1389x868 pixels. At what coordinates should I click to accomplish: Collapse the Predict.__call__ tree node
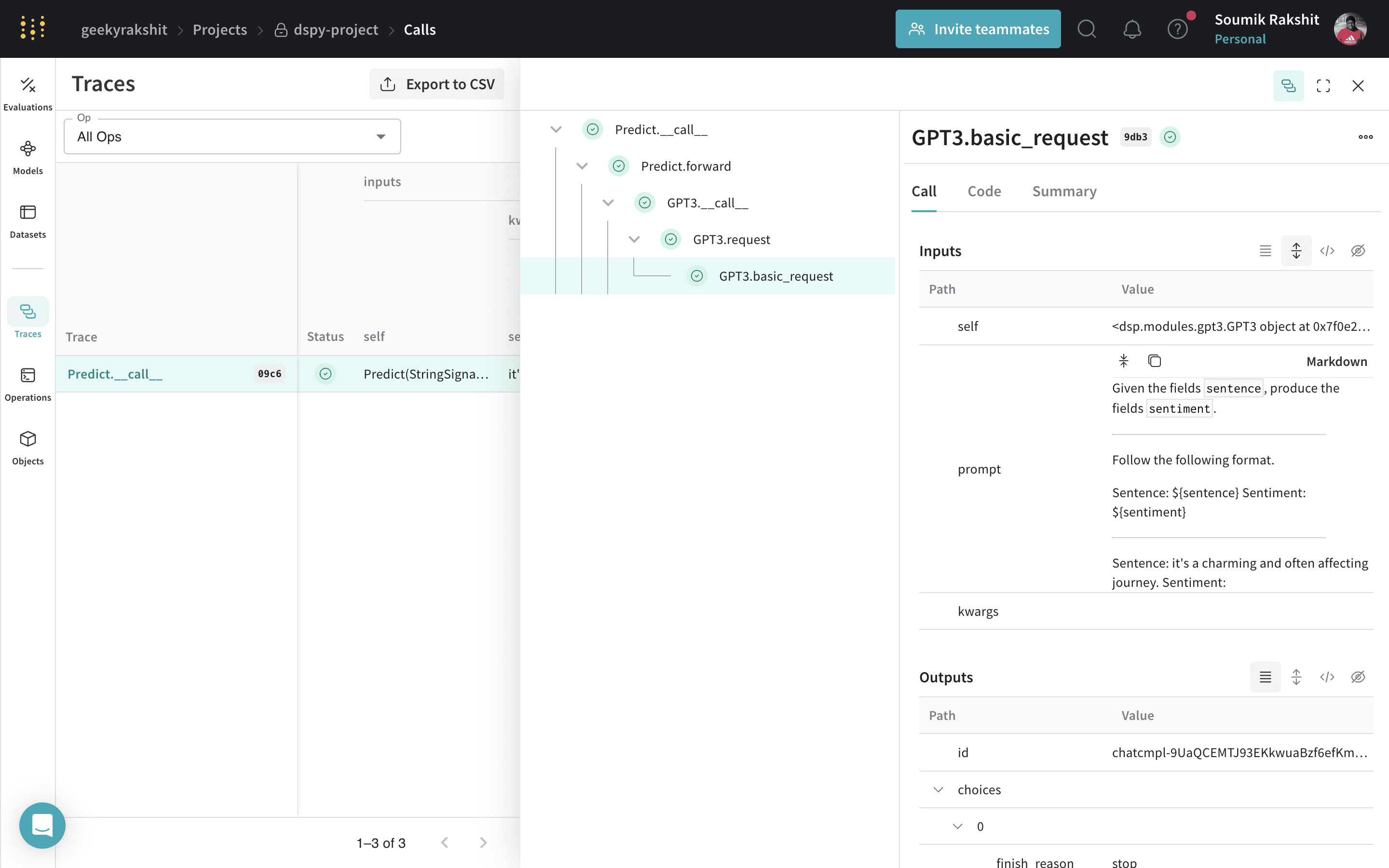(x=556, y=129)
